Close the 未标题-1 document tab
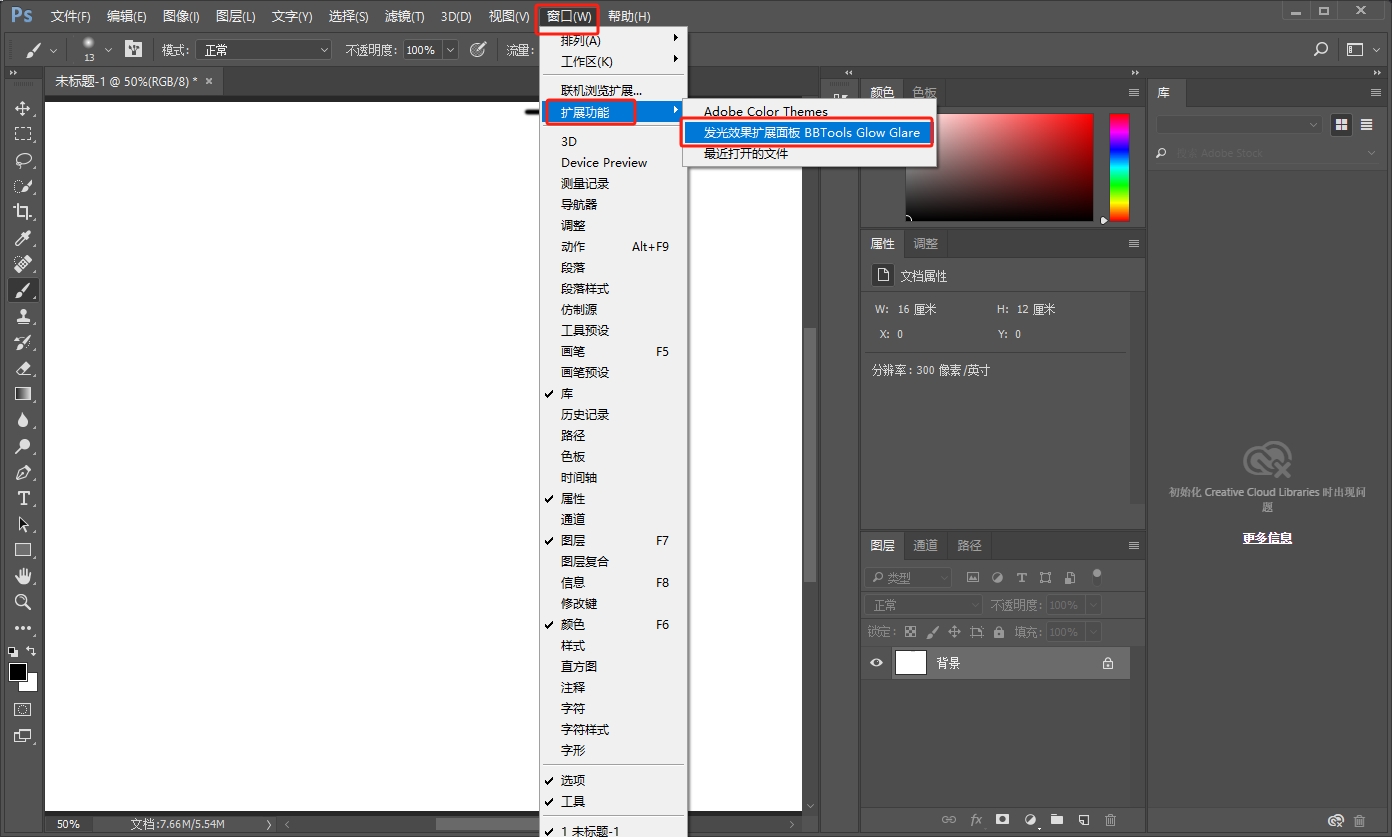This screenshot has height=837, width=1392. point(209,81)
